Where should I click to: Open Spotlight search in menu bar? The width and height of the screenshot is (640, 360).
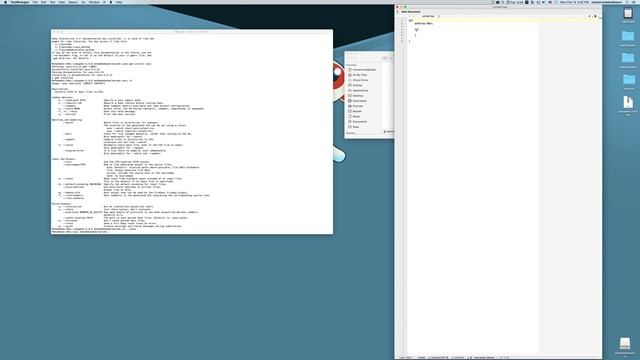(x=627, y=2)
